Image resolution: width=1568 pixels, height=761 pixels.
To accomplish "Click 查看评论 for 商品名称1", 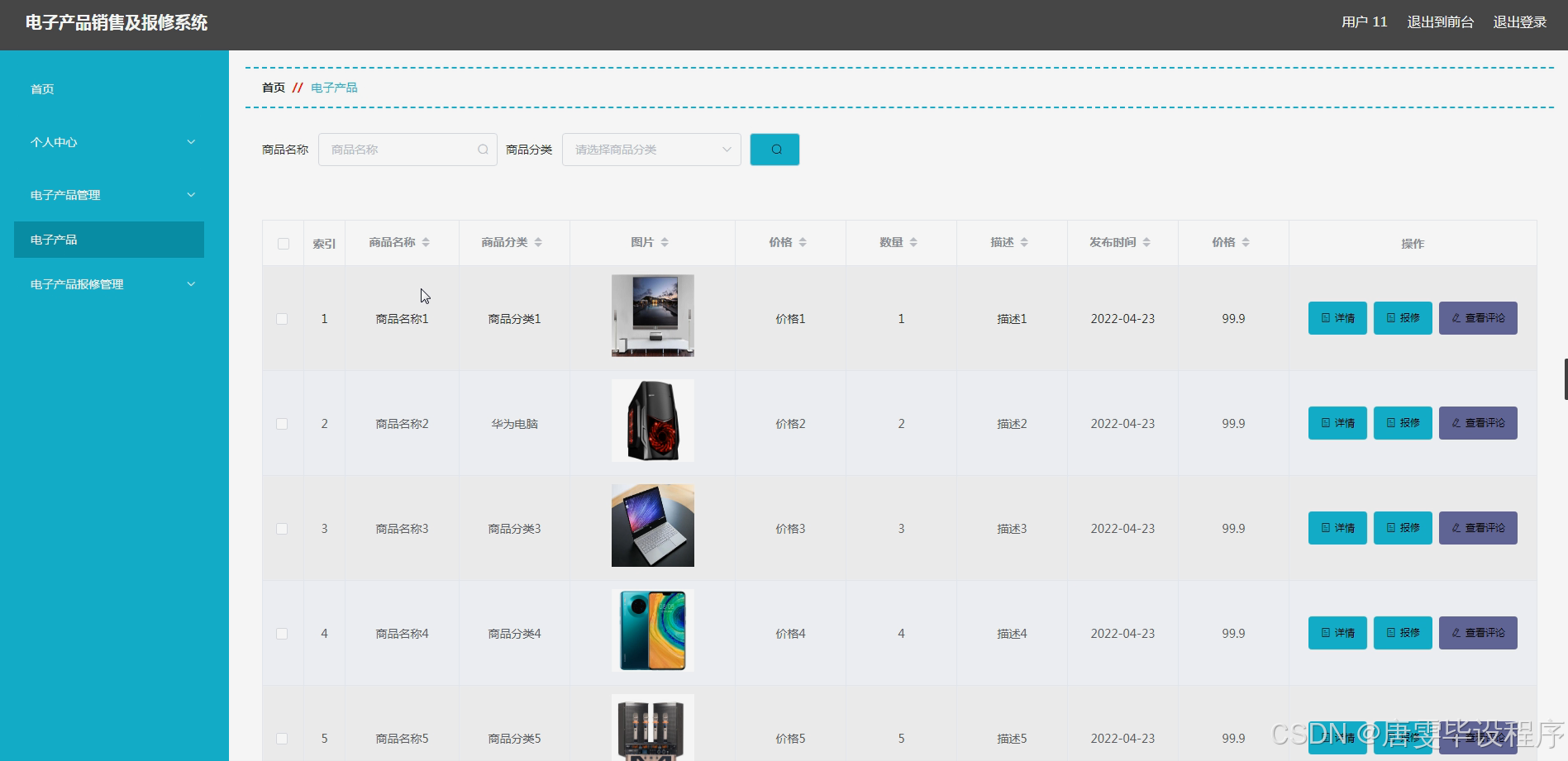I will pos(1478,318).
